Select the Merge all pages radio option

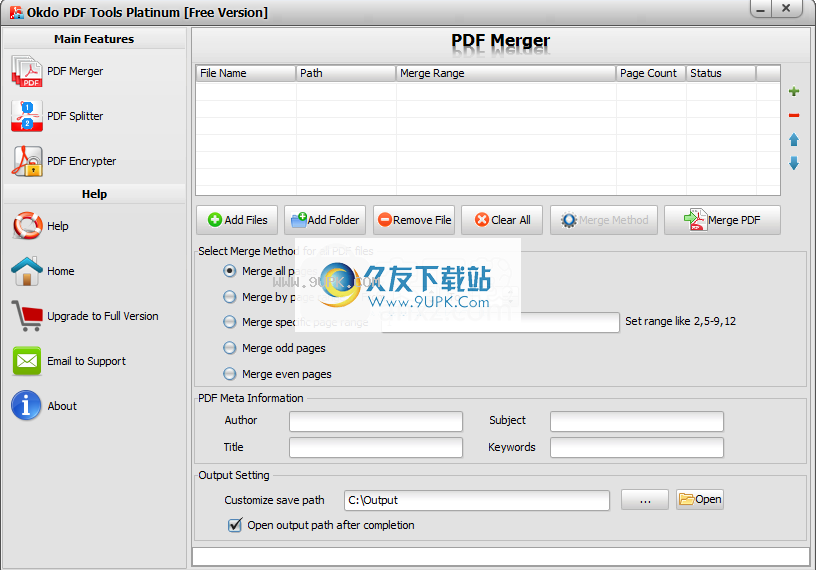click(x=229, y=271)
